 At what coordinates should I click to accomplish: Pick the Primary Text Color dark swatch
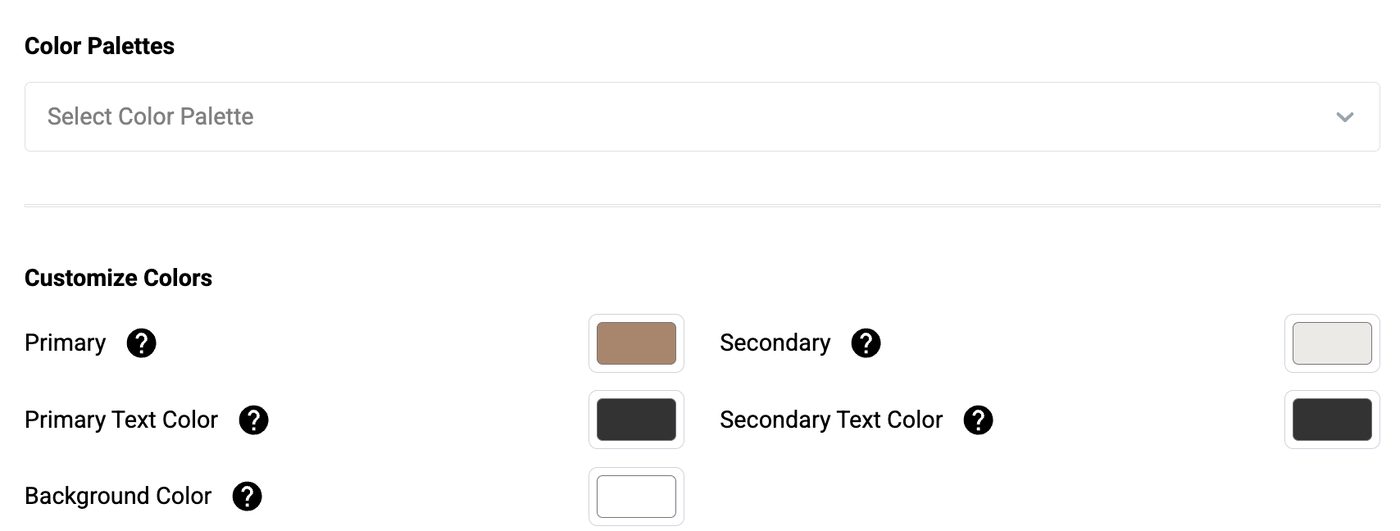[x=636, y=420]
